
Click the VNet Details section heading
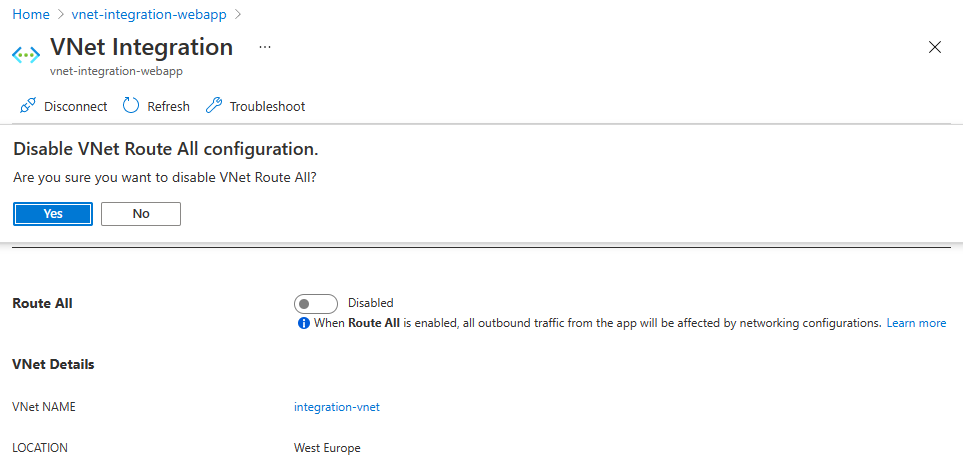(53, 364)
